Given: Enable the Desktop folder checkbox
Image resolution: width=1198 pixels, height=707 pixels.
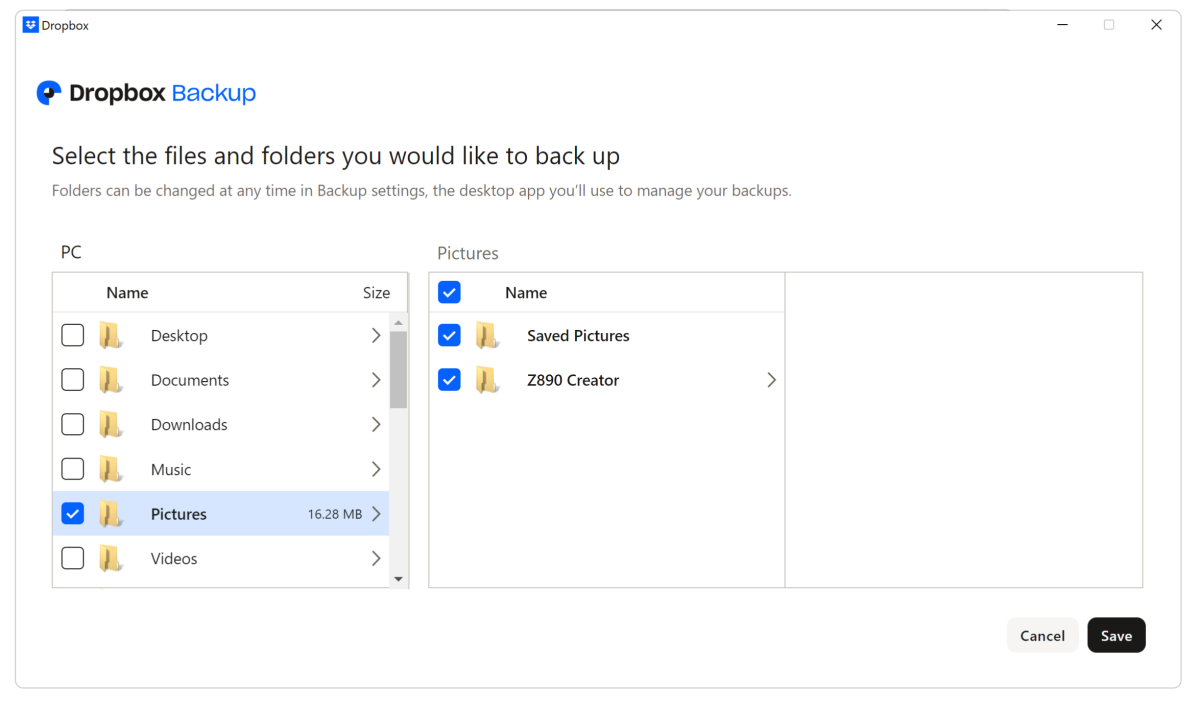Looking at the screenshot, I should 73,336.
